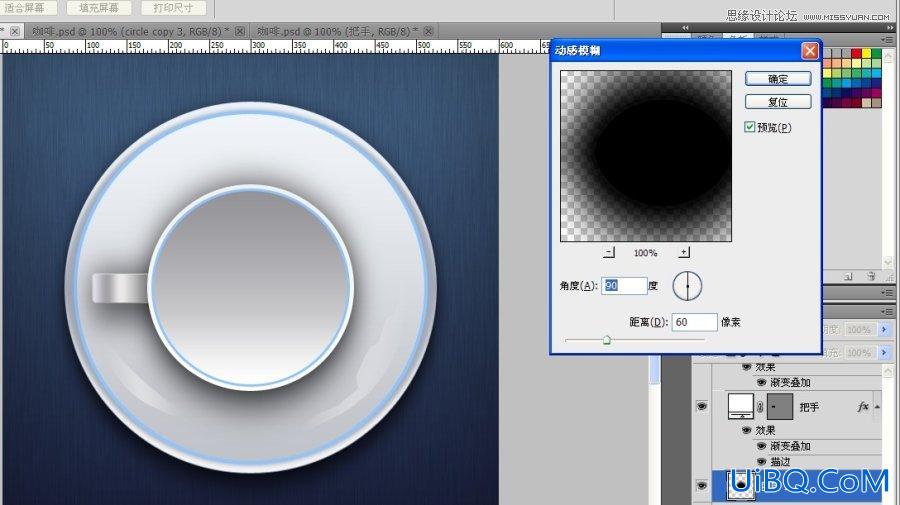Collapse panels with the left double-arrow icon
This screenshot has height=505, width=900.
tap(685, 28)
